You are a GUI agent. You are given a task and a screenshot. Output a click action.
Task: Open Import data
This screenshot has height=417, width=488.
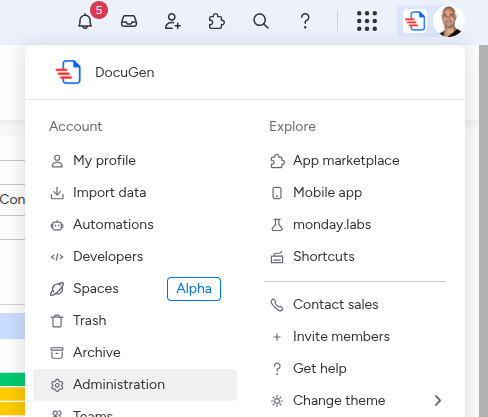coord(109,193)
